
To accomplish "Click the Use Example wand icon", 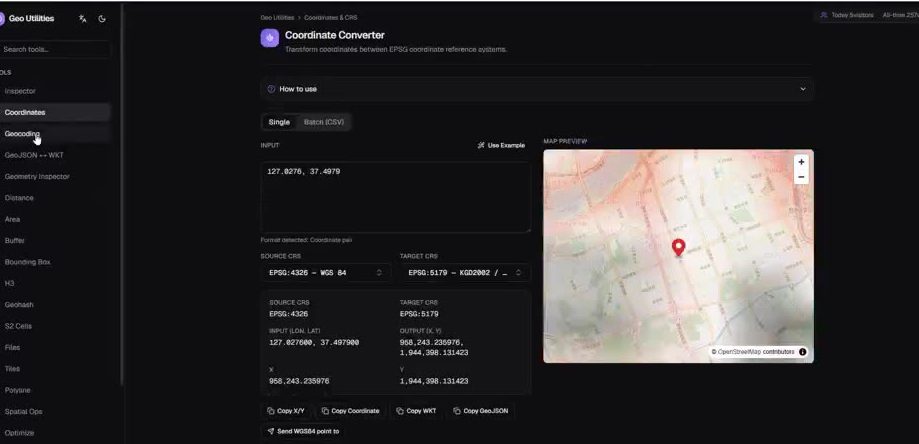I will click(481, 145).
